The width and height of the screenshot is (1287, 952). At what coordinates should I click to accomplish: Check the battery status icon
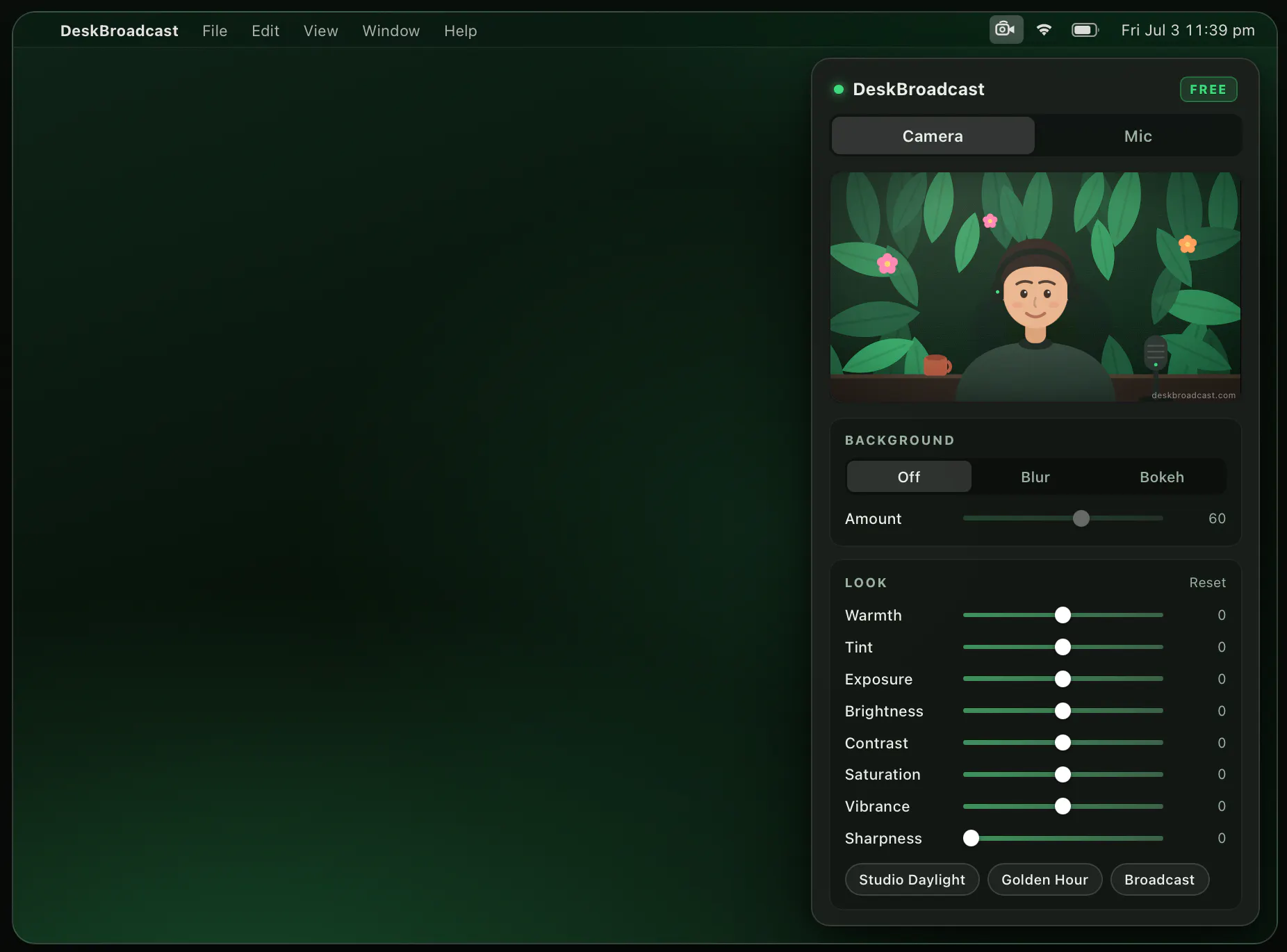pos(1085,30)
